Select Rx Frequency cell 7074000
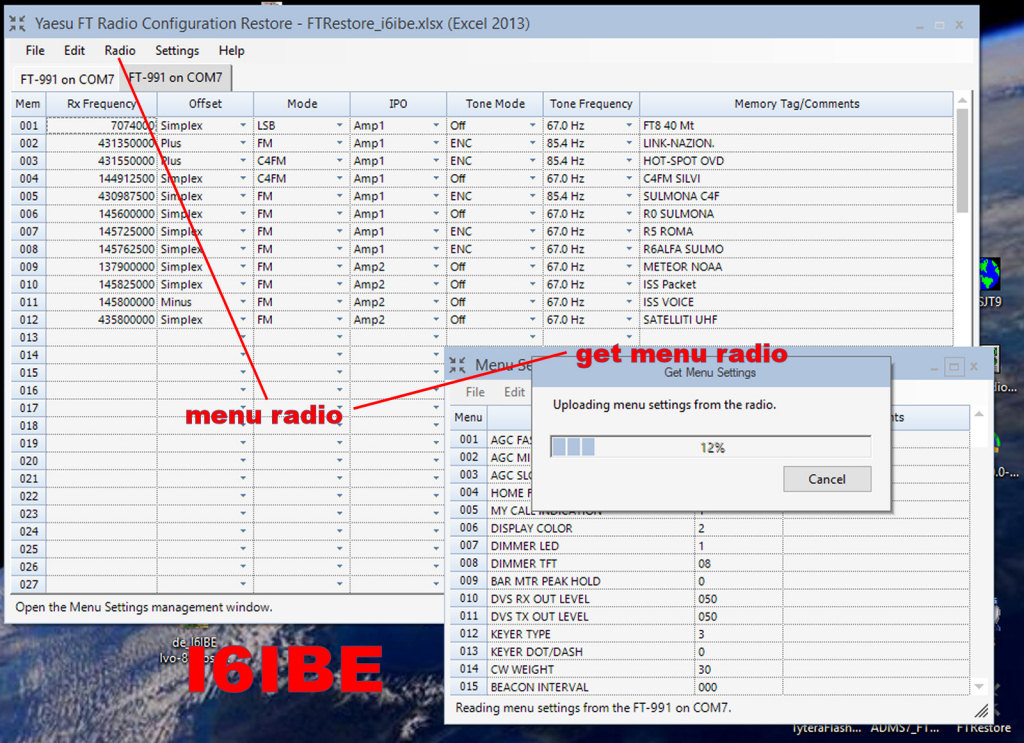This screenshot has height=743, width=1024. tap(101, 125)
